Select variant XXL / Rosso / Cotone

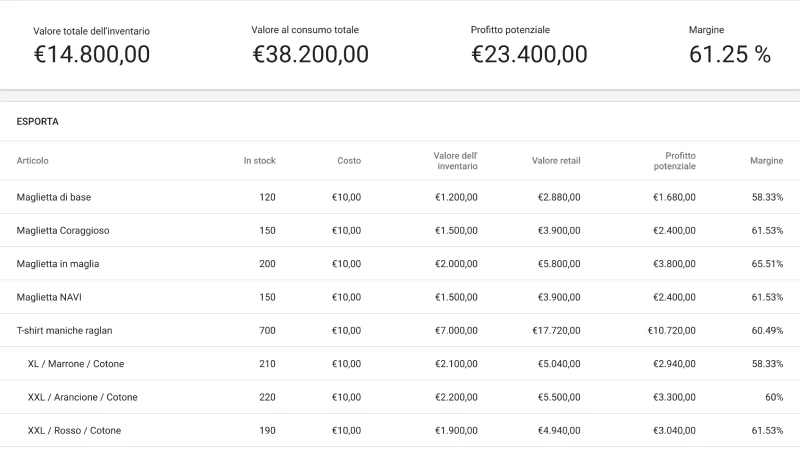tap(75, 430)
